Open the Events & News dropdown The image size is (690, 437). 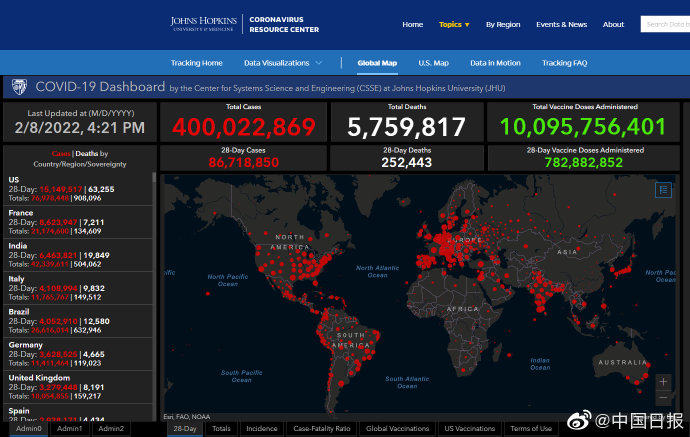[x=561, y=24]
